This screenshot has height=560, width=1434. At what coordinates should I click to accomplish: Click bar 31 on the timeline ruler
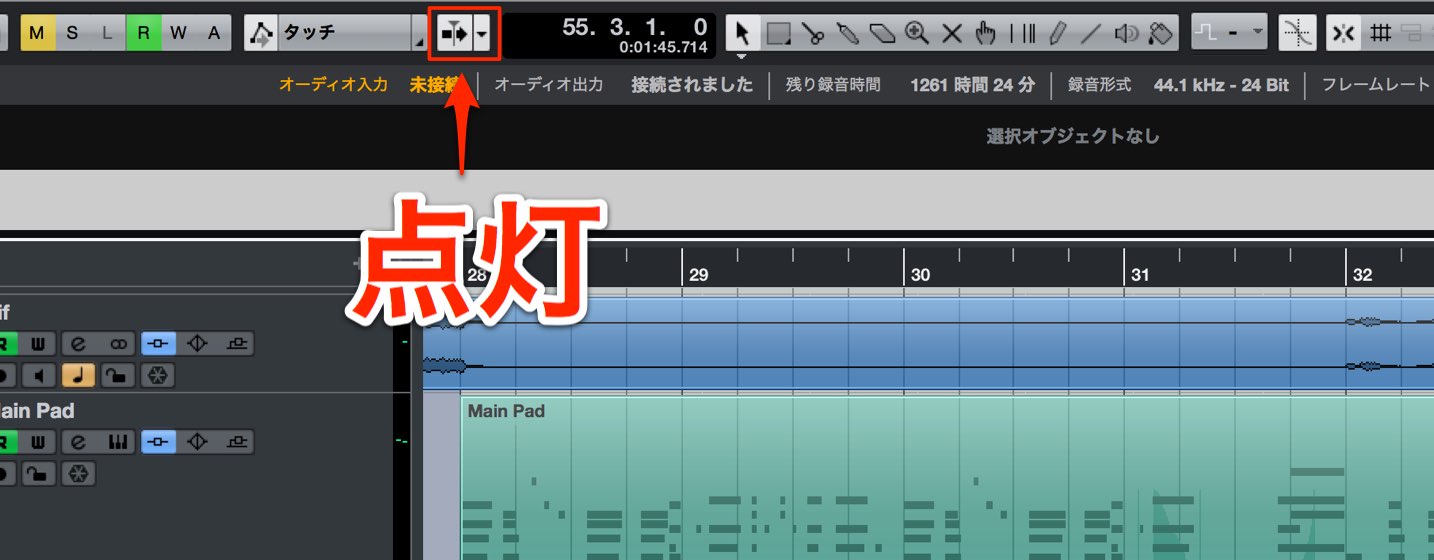click(1140, 275)
